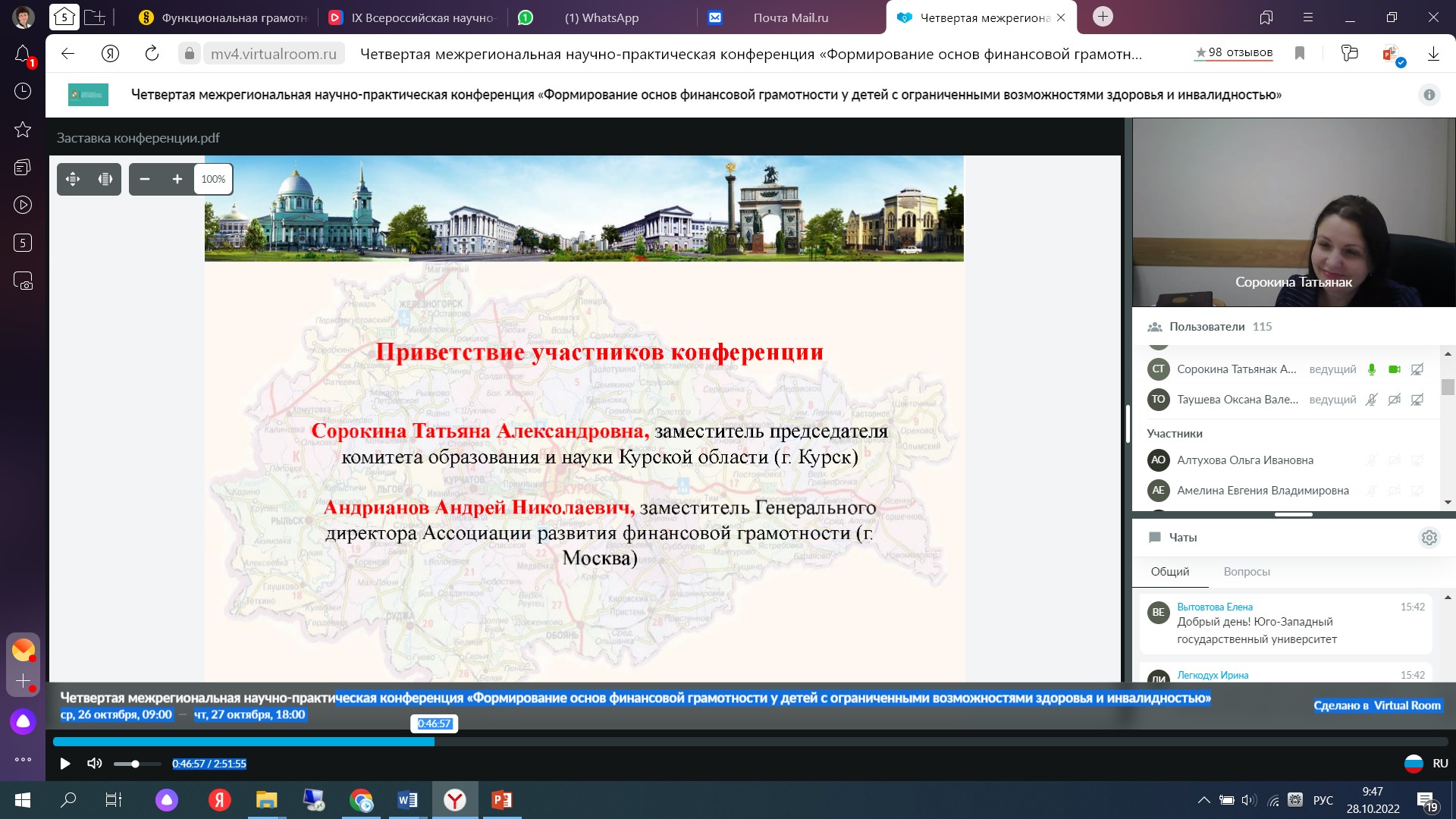Viewport: 1456px width, 819px height.
Task: Select the Общий chat tab
Action: point(1169,572)
